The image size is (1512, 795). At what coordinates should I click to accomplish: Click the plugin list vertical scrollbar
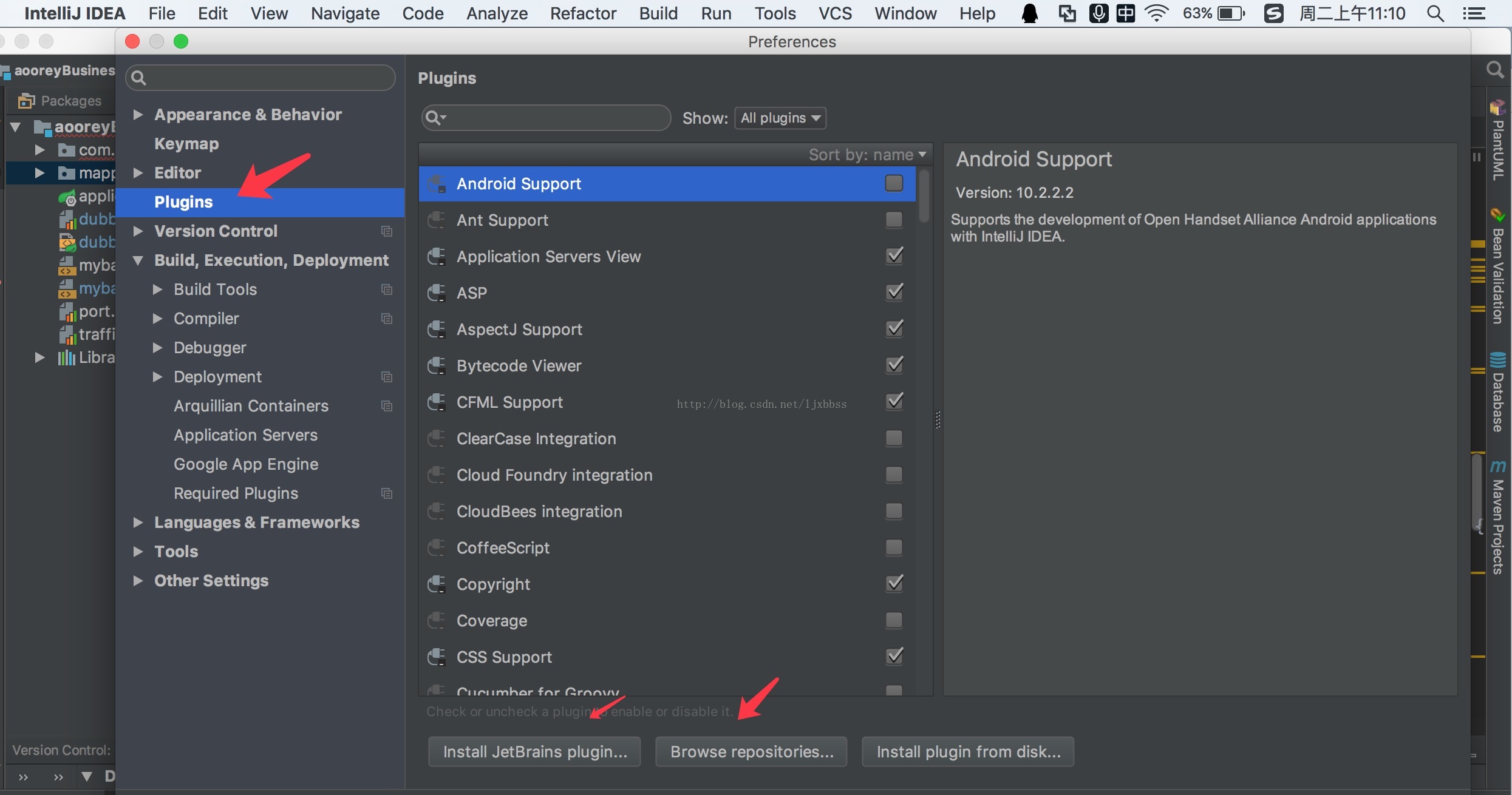(x=924, y=197)
